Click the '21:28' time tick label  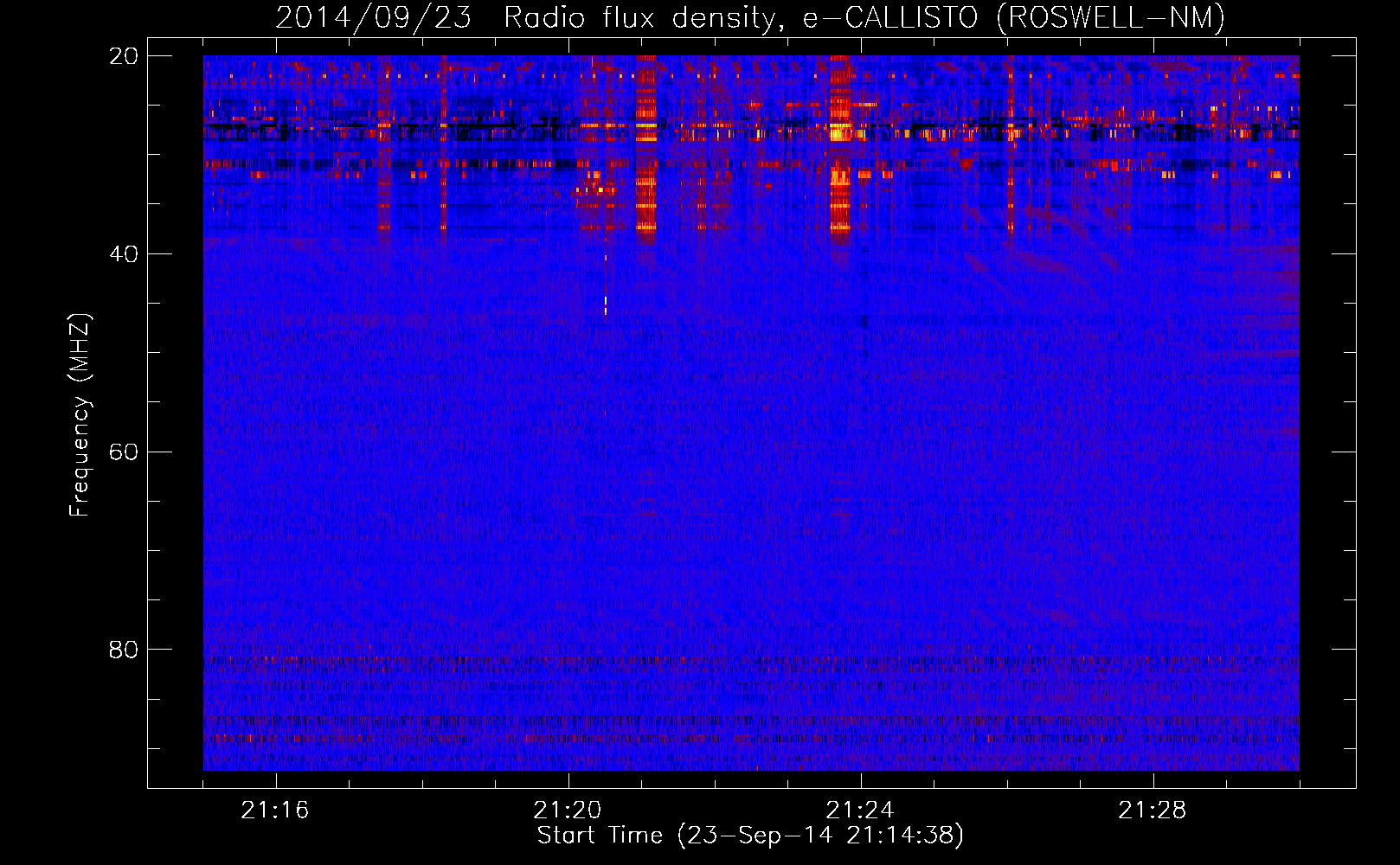[1153, 811]
